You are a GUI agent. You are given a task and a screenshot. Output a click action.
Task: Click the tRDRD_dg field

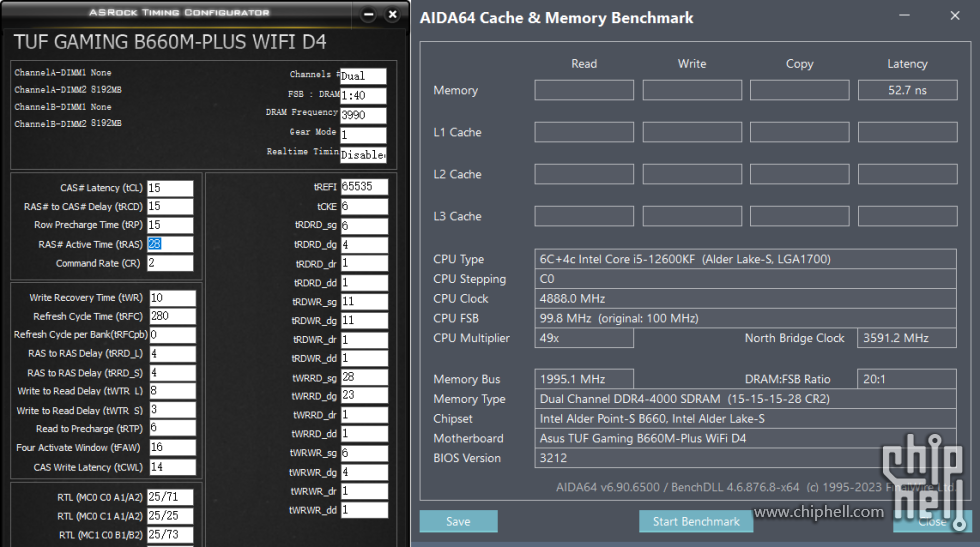[x=364, y=244]
